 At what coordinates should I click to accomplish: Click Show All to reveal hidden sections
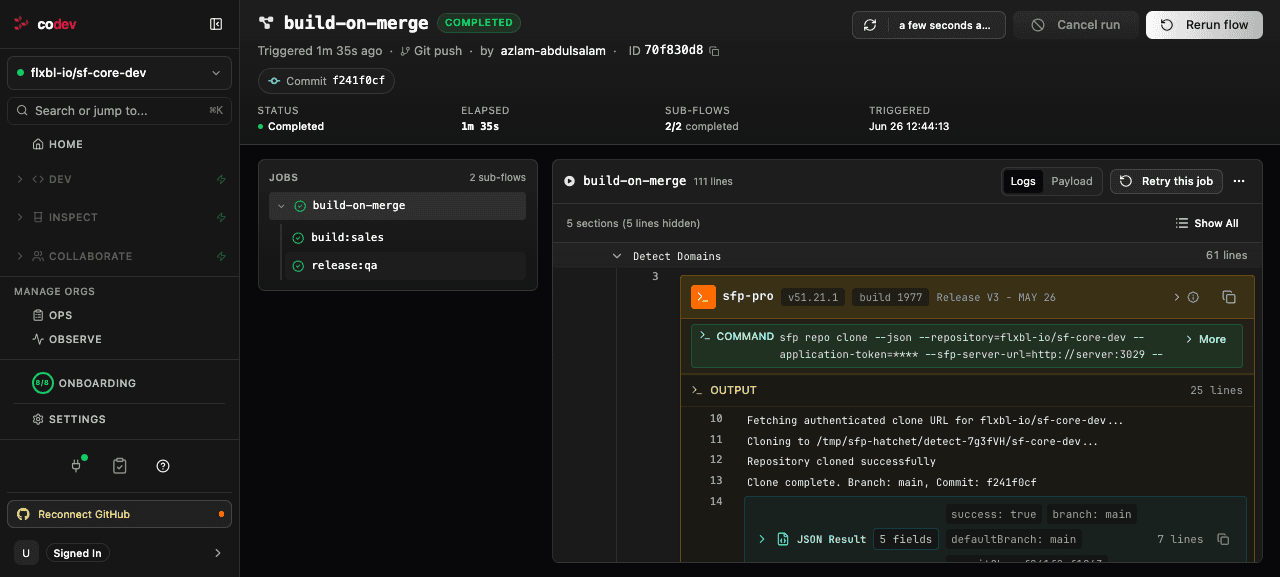pyautogui.click(x=1207, y=223)
